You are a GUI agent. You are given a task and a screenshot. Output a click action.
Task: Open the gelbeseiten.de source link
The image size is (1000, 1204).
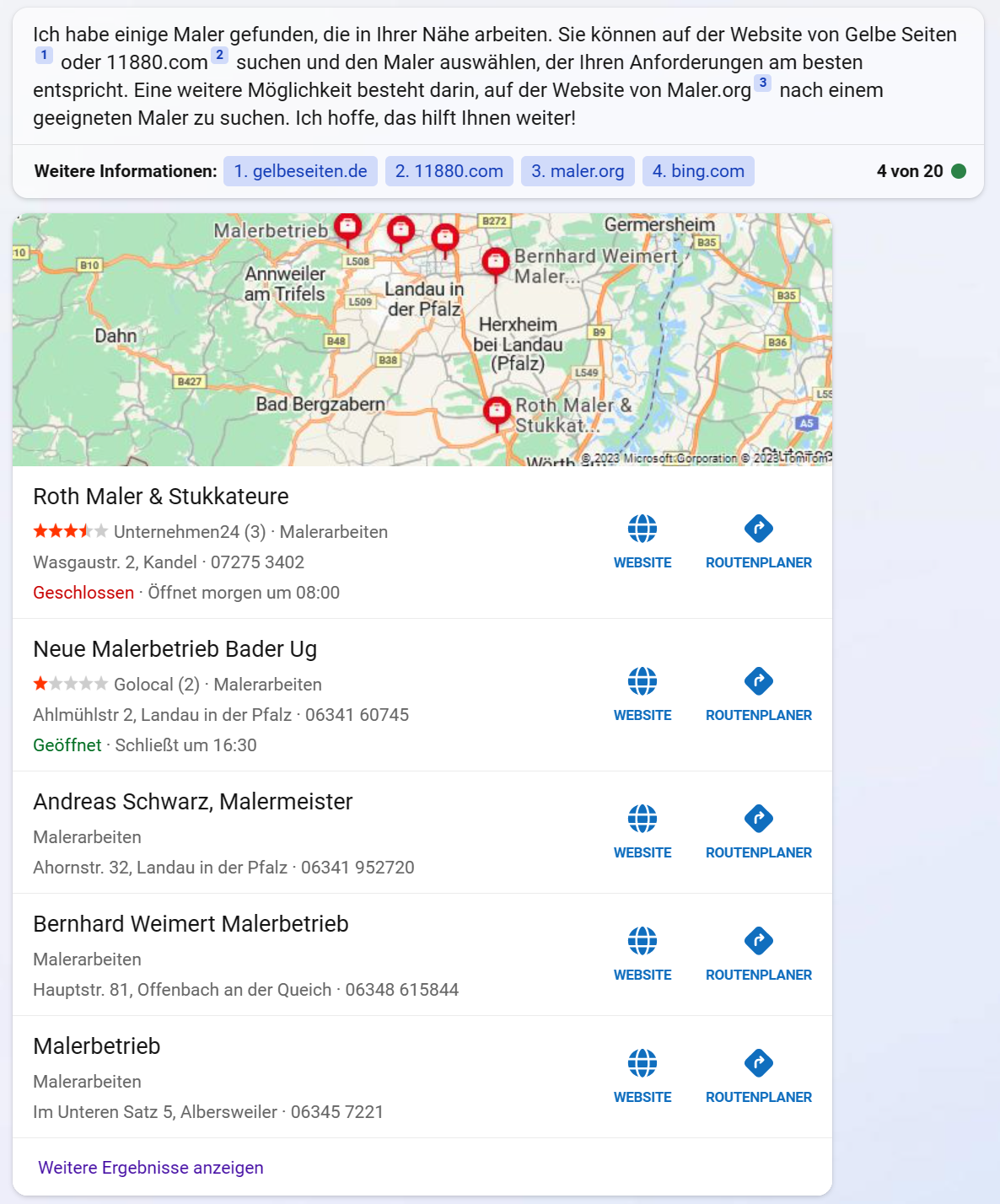point(300,171)
